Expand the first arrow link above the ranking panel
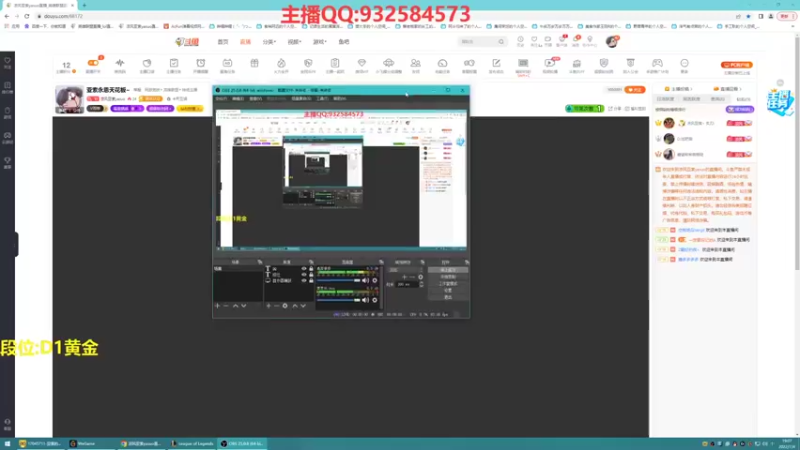 point(679,89)
